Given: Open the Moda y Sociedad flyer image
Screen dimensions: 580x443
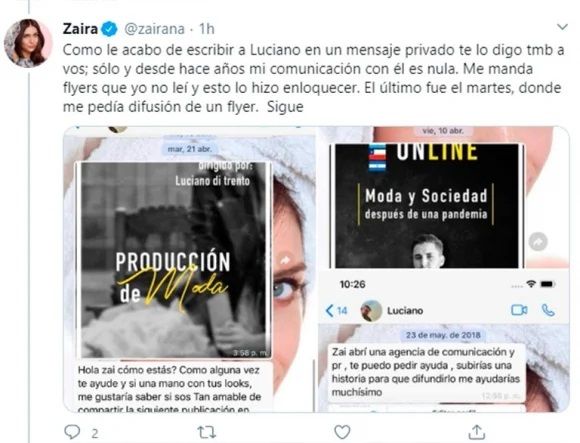Looking at the screenshot, I should (428, 206).
